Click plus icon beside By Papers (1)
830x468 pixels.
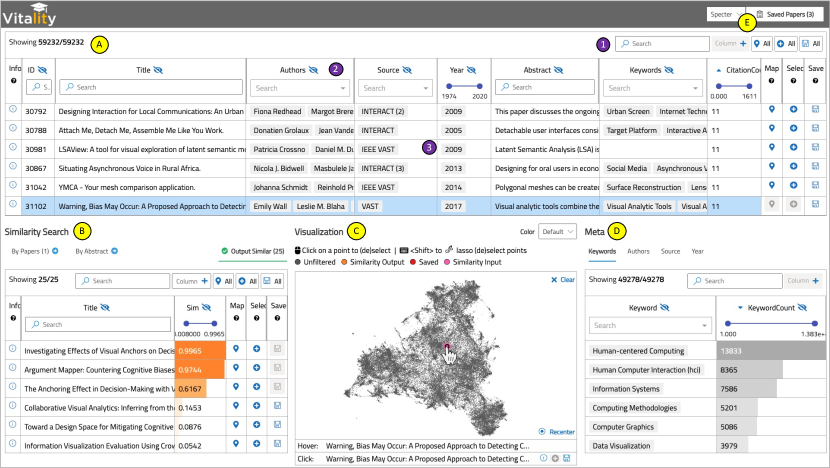point(56,251)
